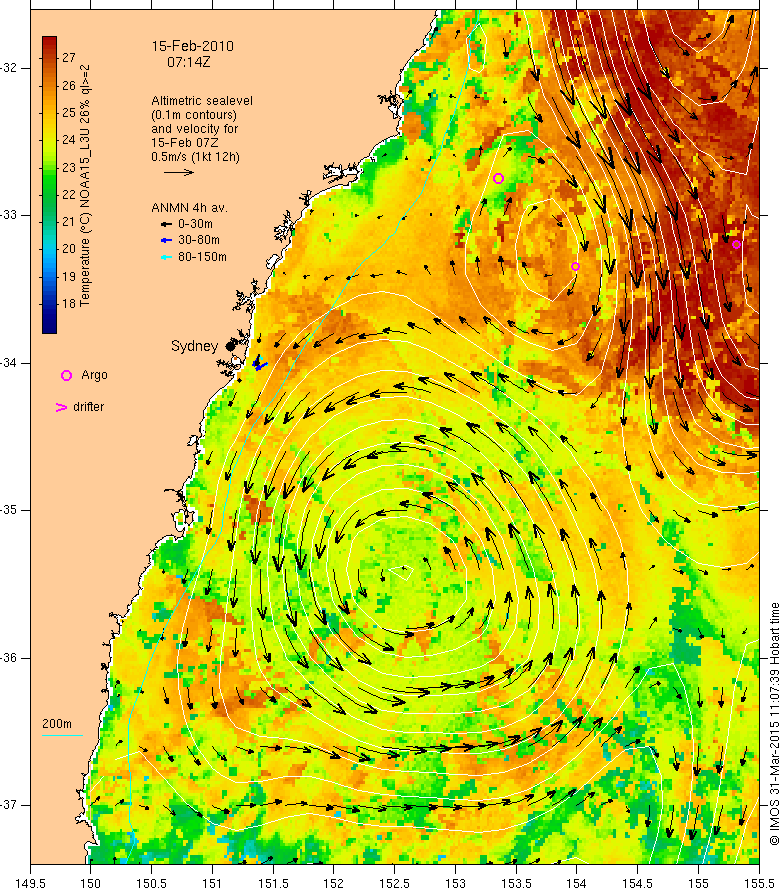
Task: Click the date label 15-Feb-2010
Action: [192, 46]
